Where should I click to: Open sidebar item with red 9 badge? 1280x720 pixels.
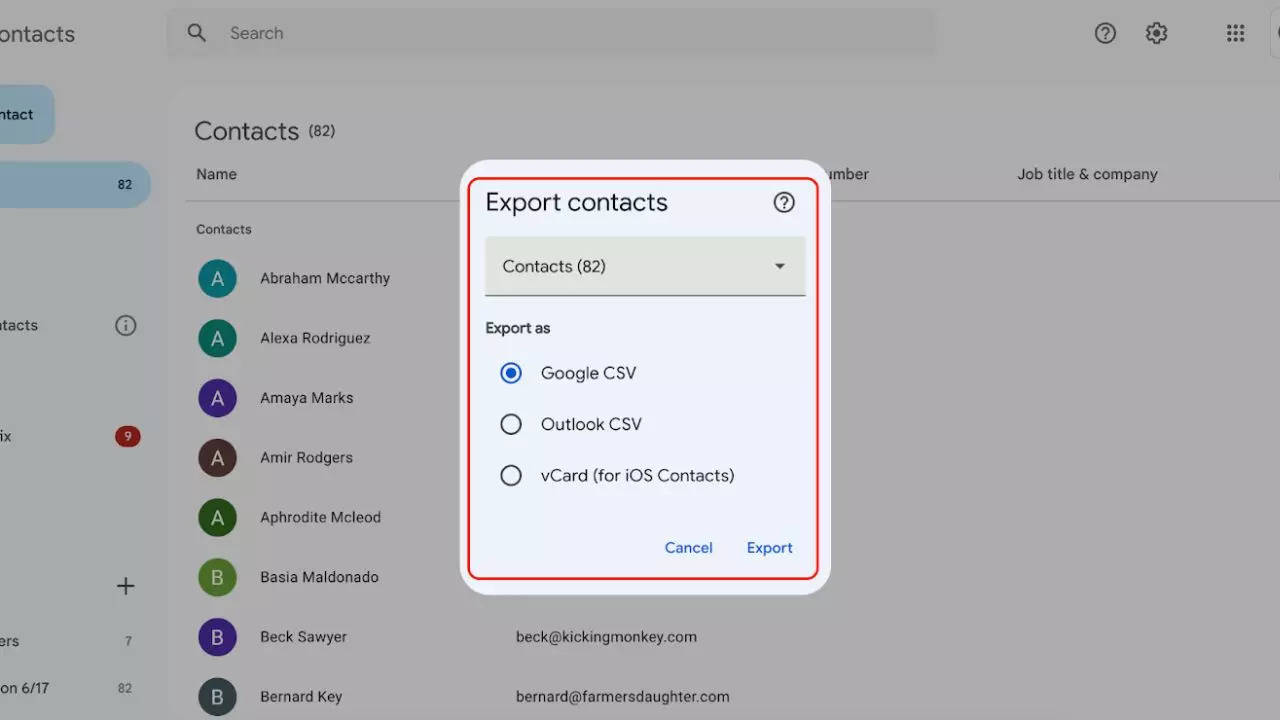click(70, 436)
